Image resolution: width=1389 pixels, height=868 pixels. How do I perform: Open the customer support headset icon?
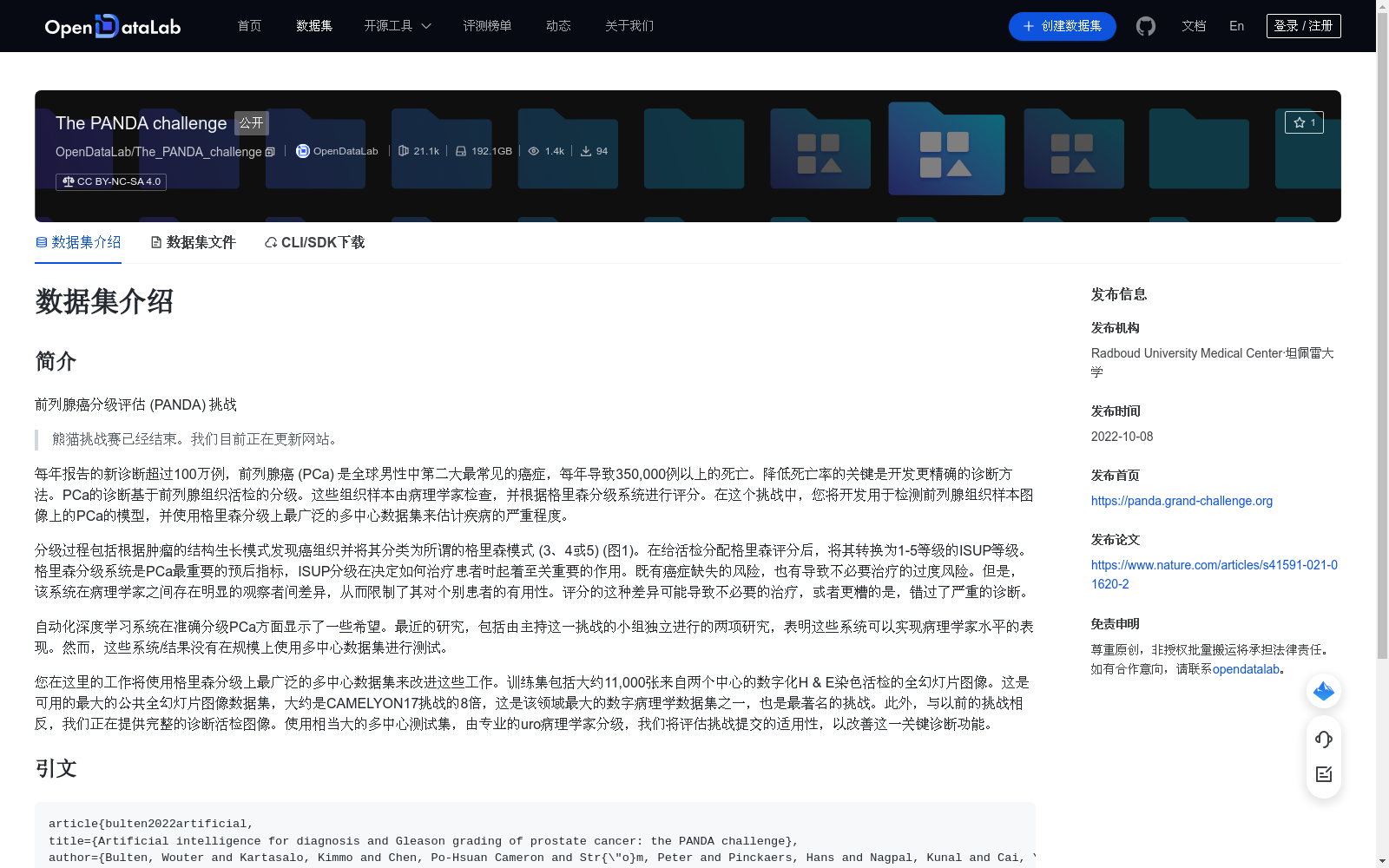[1324, 739]
